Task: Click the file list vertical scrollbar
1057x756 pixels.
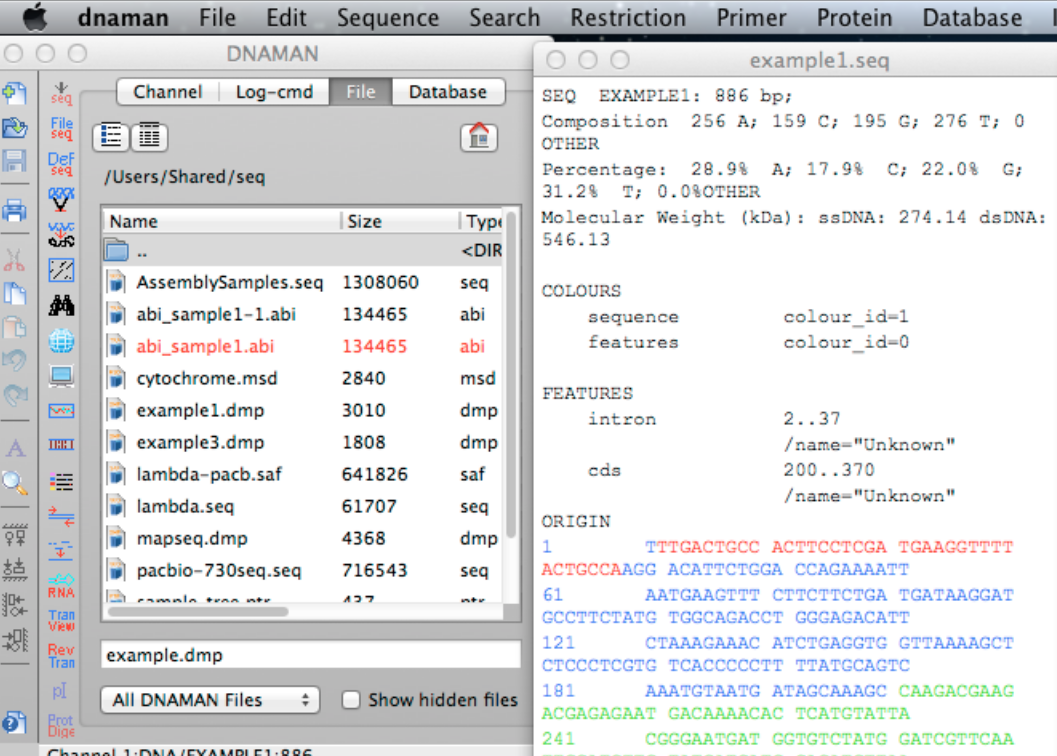Action: [x=512, y=375]
